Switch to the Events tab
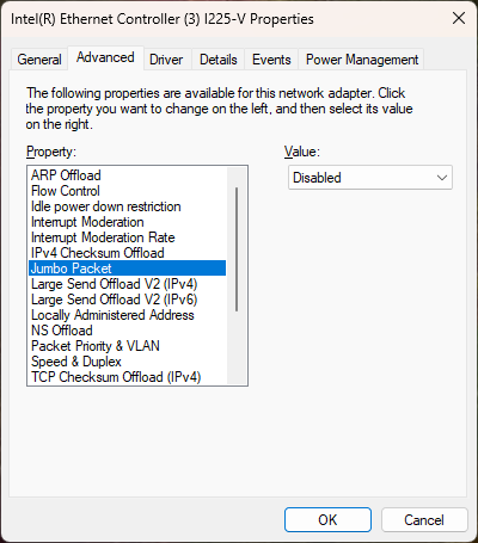The height and width of the screenshot is (544, 478). point(271,60)
